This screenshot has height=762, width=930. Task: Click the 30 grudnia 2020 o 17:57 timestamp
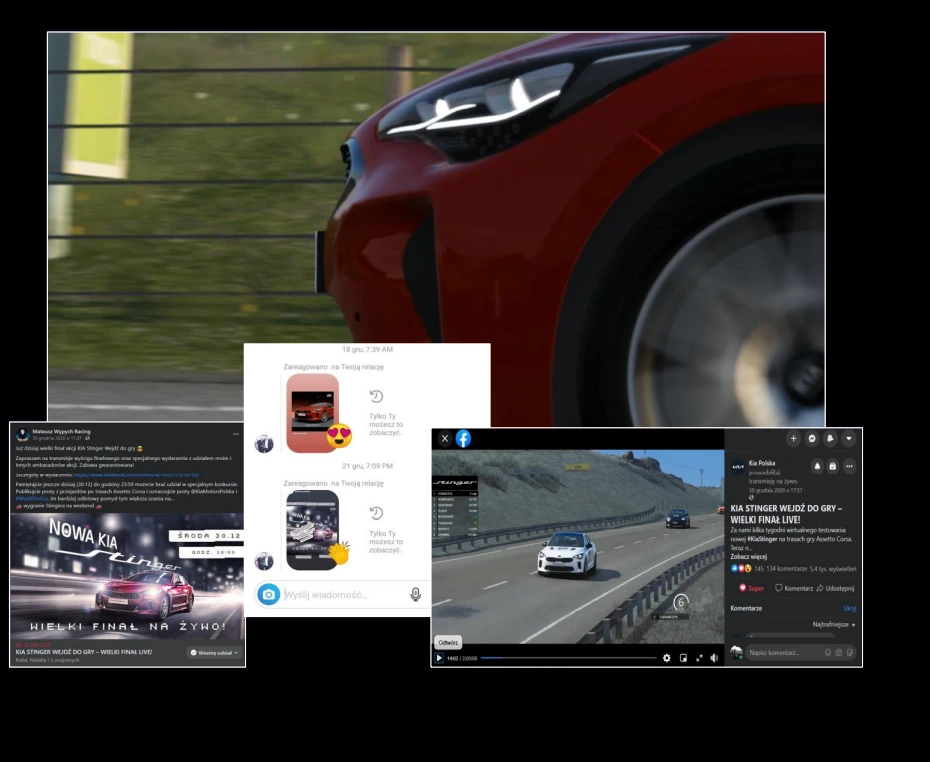tap(775, 491)
